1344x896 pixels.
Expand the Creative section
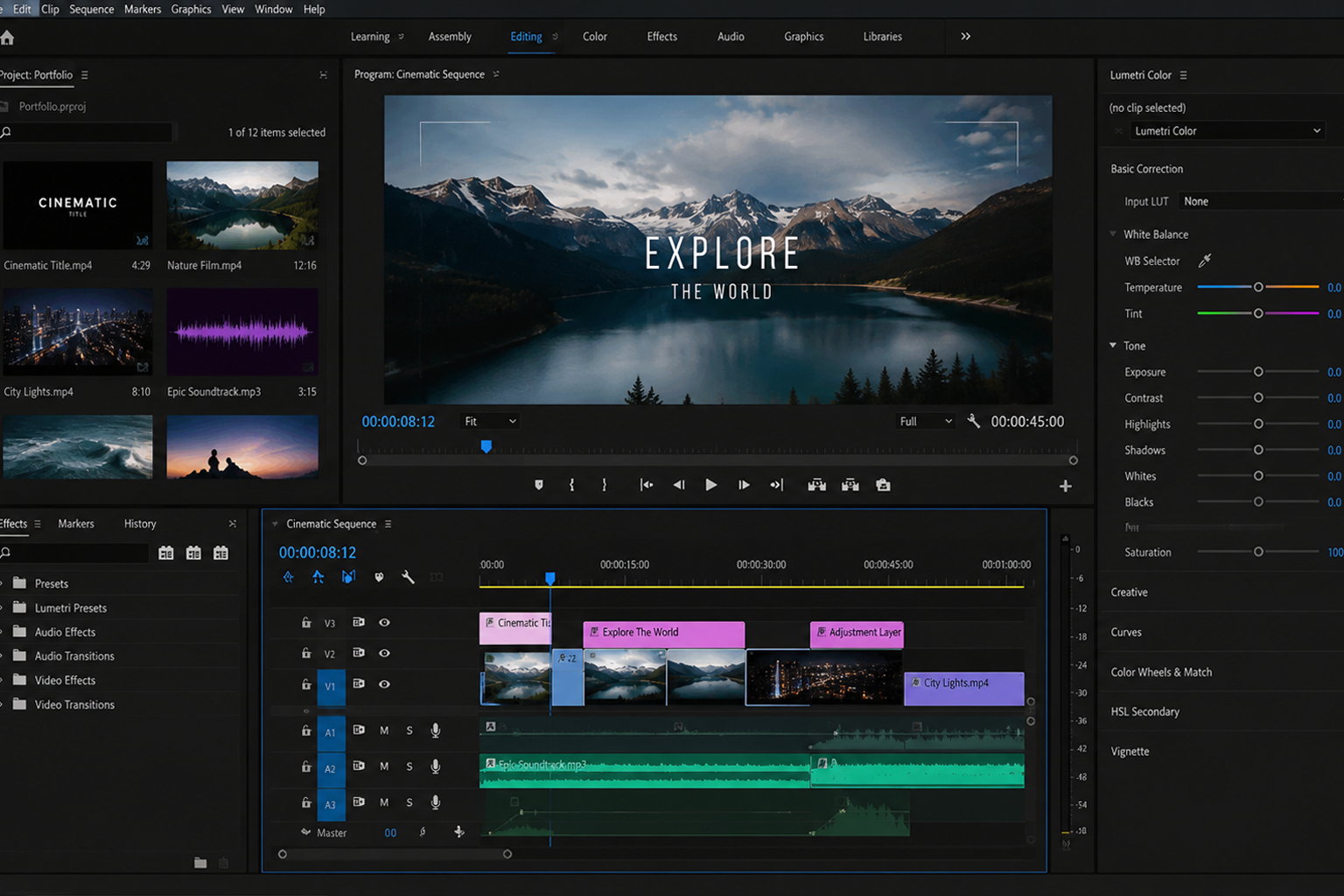point(1129,592)
